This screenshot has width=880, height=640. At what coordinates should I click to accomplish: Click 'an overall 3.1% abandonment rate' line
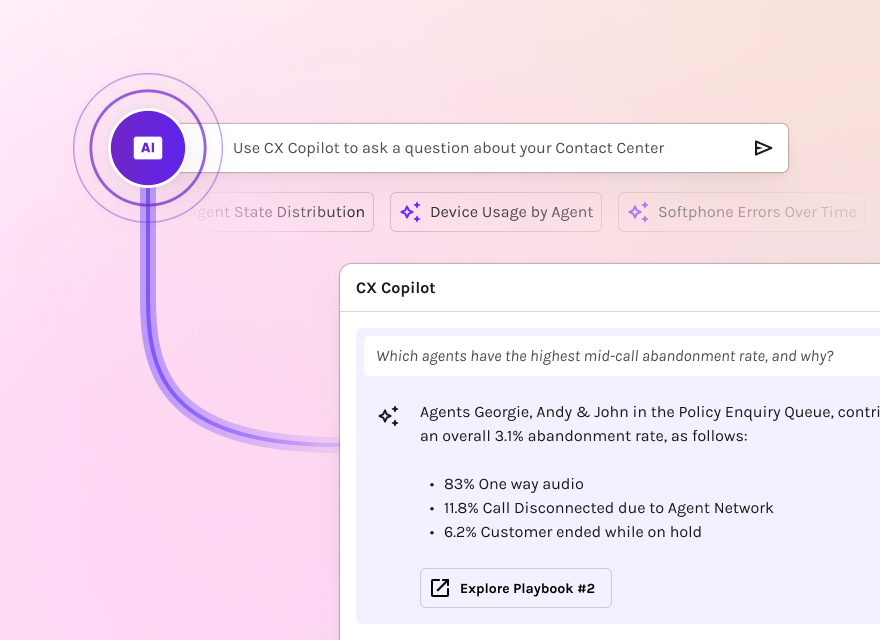pos(584,436)
